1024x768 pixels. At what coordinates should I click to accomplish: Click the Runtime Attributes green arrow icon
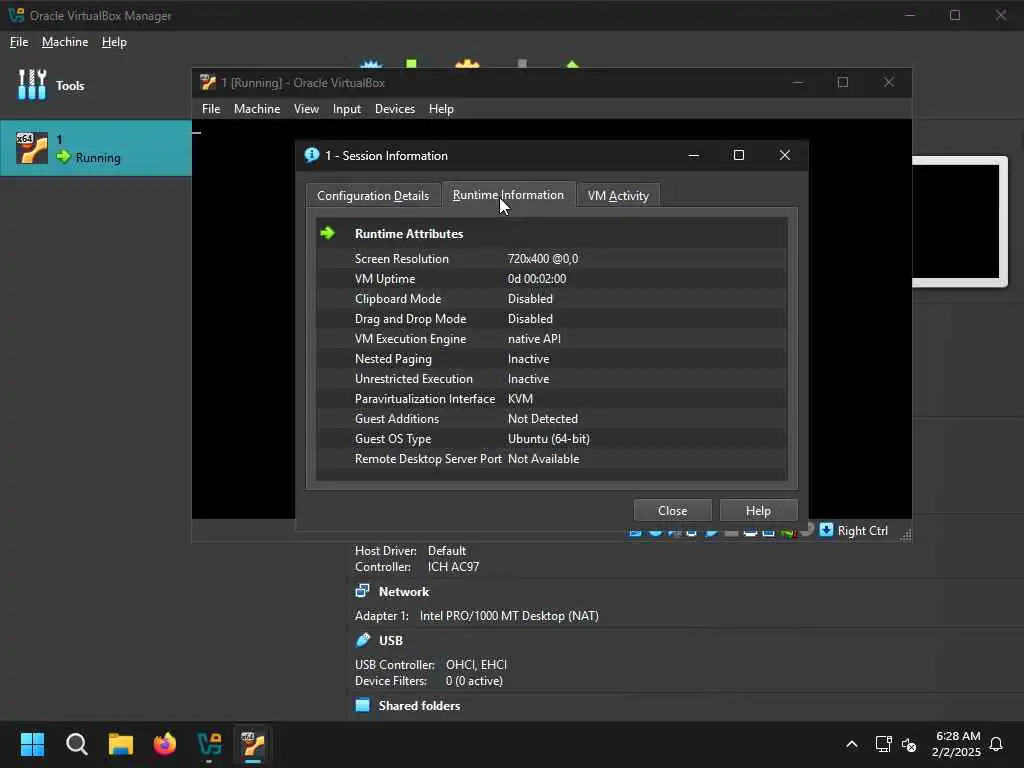tap(328, 233)
